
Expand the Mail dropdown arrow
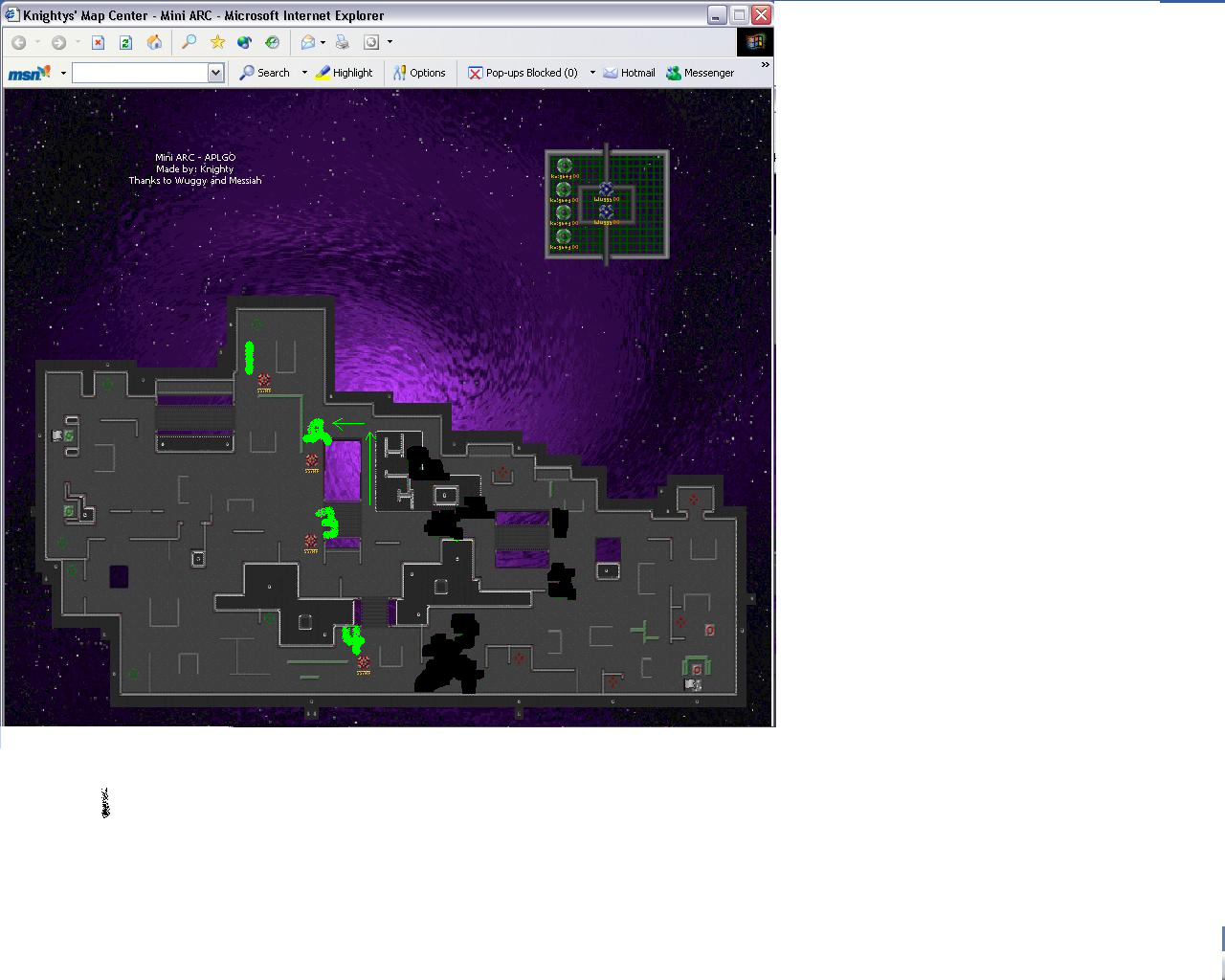coord(323,42)
